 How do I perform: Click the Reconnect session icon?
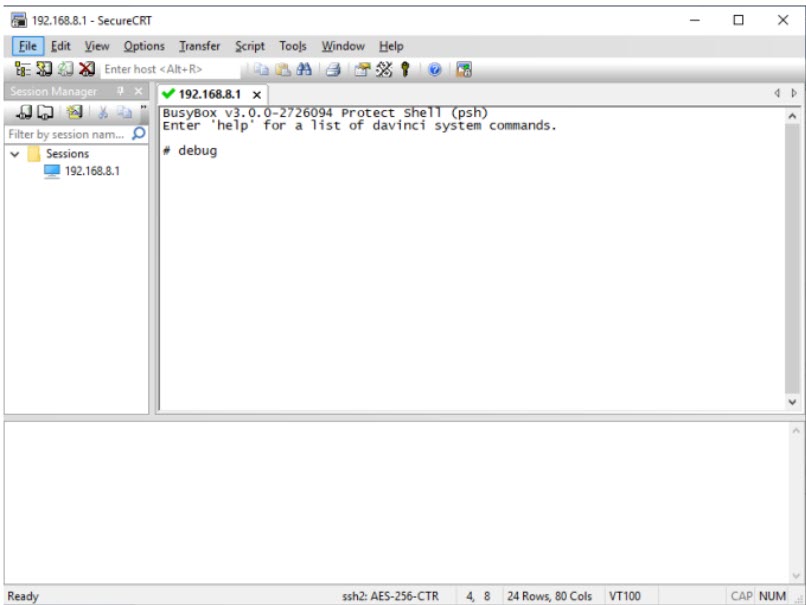tap(66, 69)
